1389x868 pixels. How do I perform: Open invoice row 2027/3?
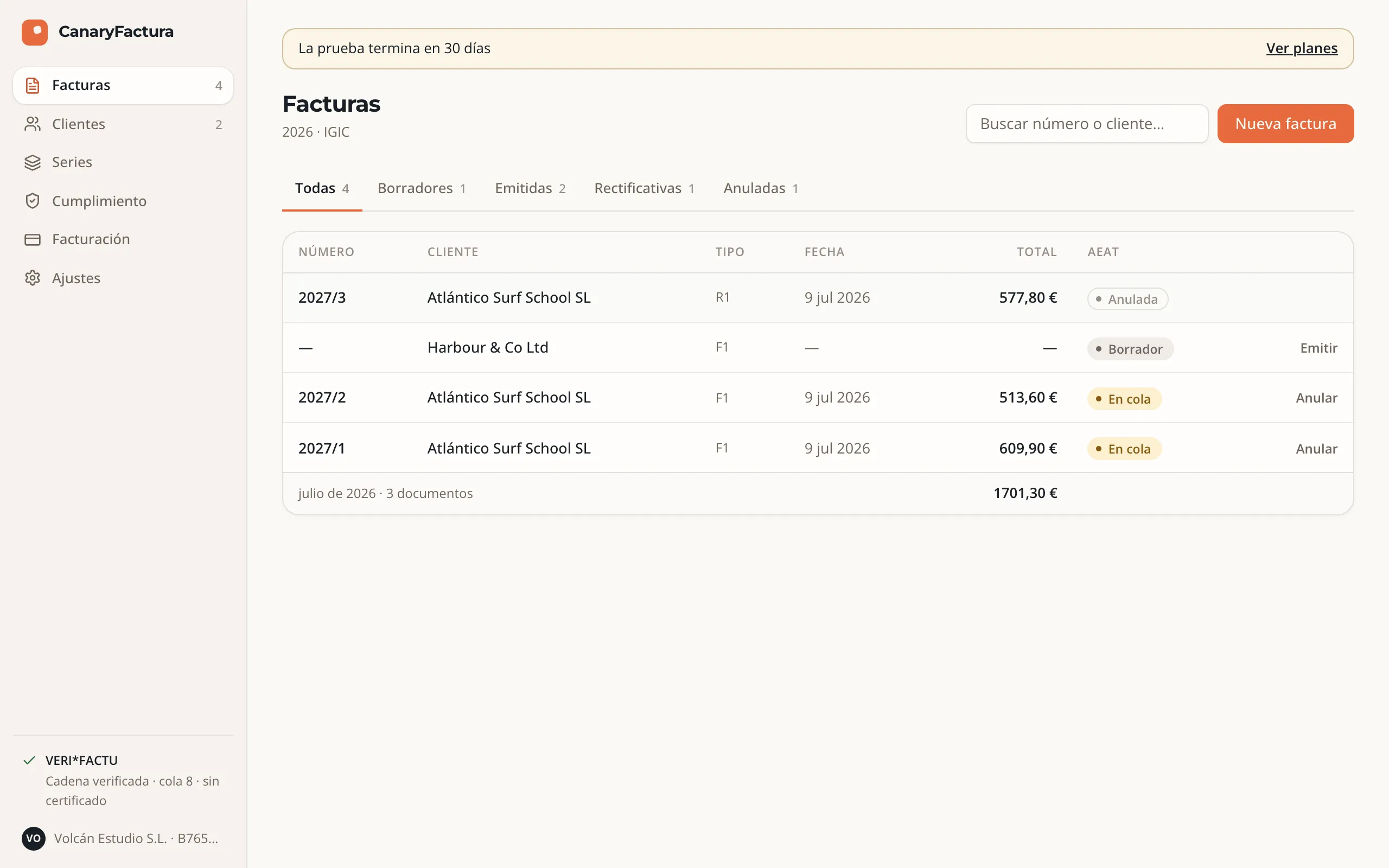[818, 298]
